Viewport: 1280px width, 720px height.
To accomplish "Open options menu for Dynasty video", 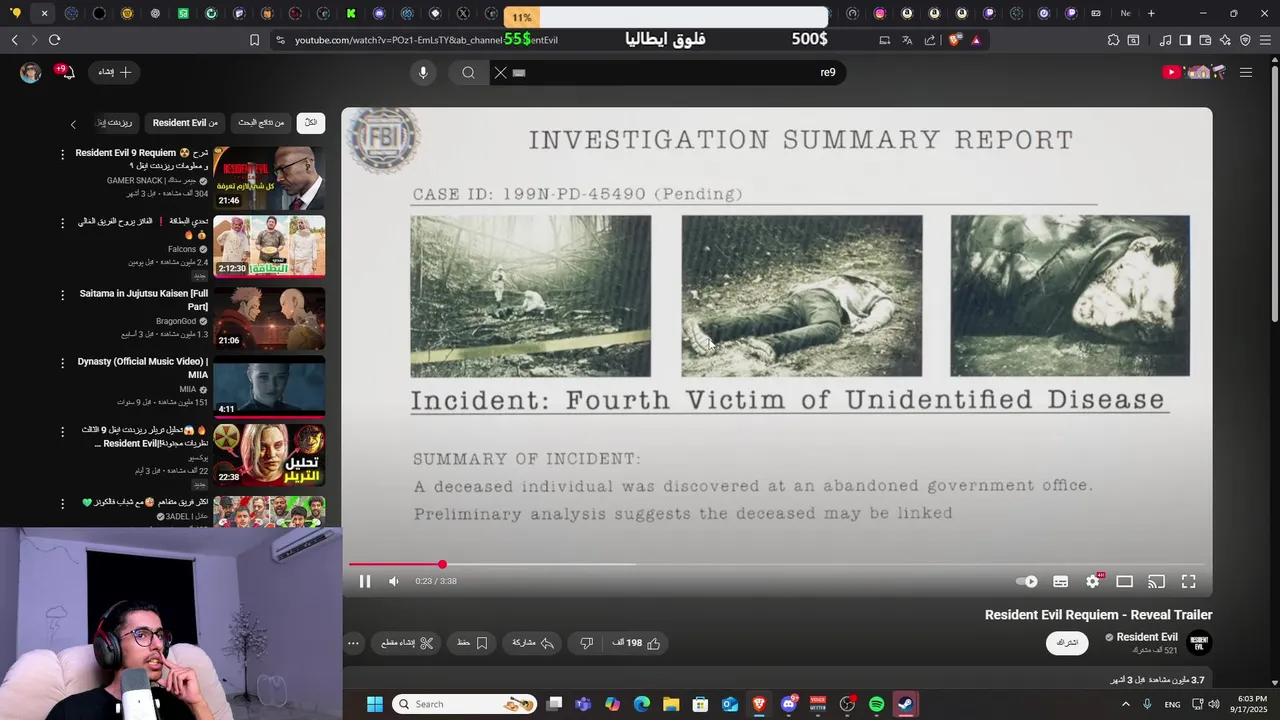I will pyautogui.click(x=62, y=362).
